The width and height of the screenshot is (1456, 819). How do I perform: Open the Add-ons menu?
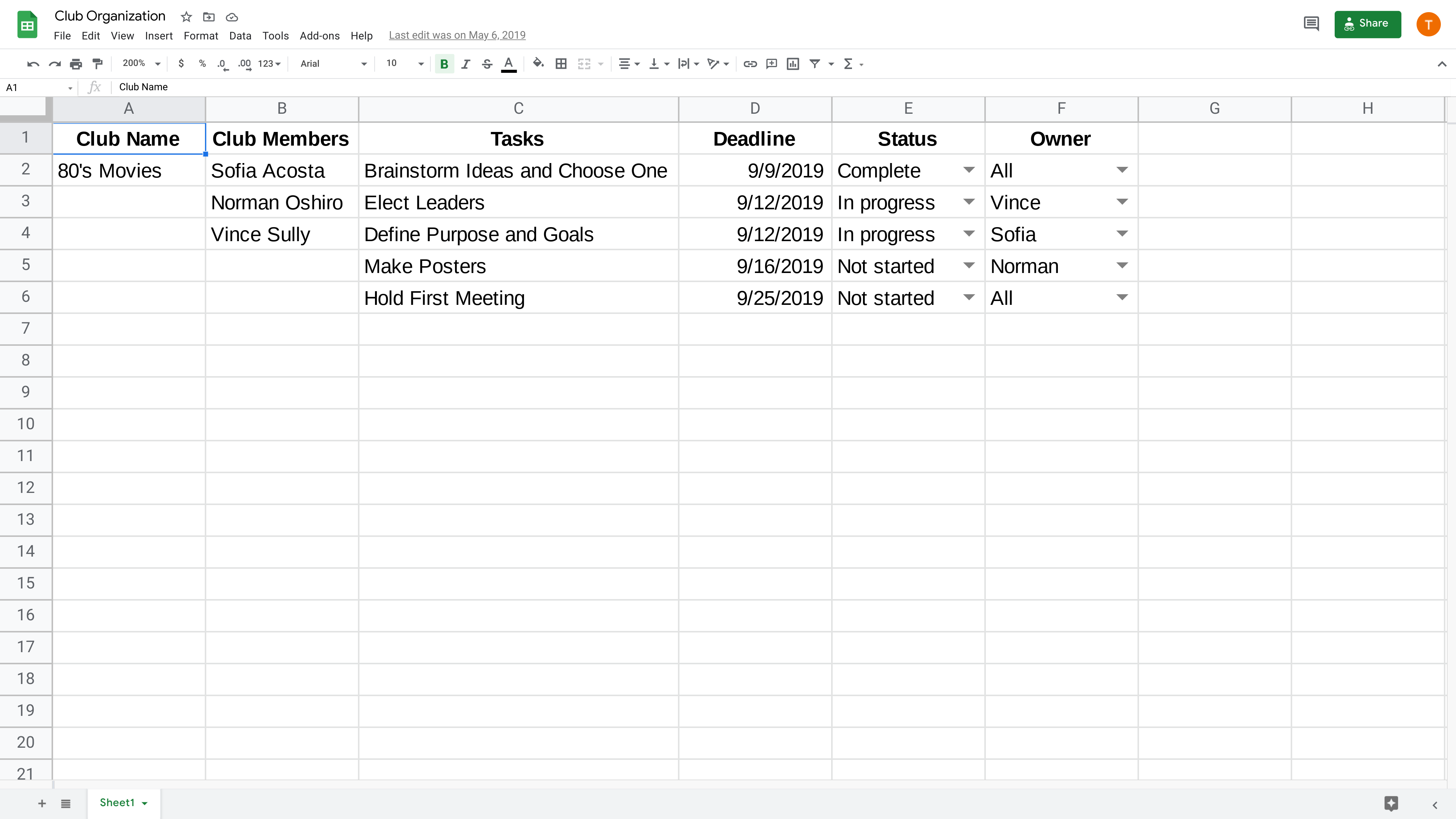click(x=319, y=36)
